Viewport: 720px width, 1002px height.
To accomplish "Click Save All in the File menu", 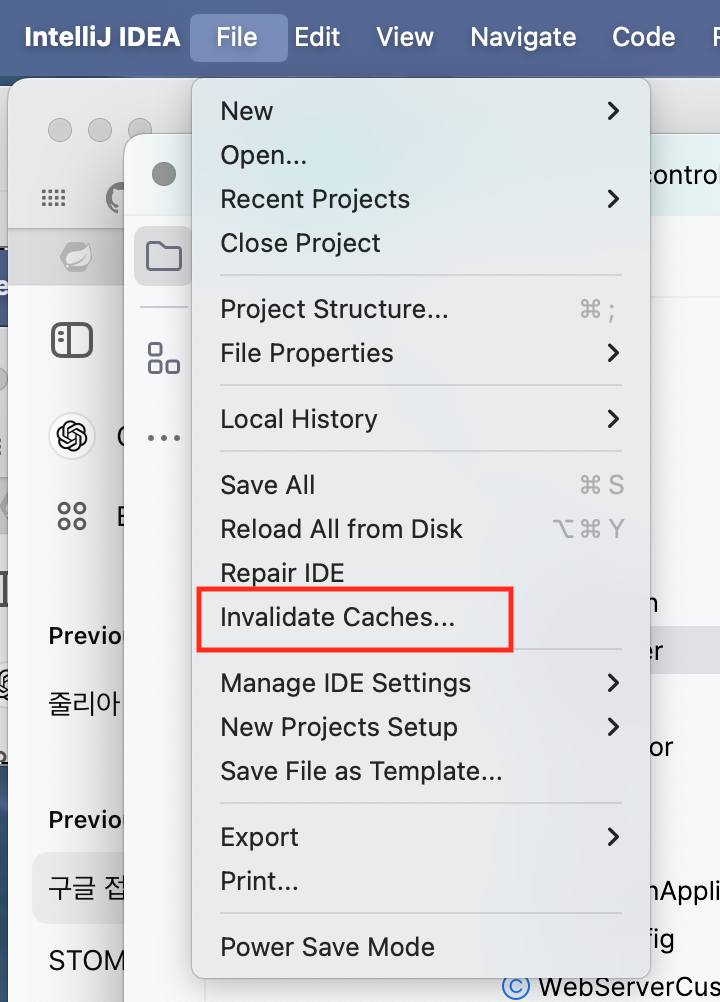I will tap(267, 485).
